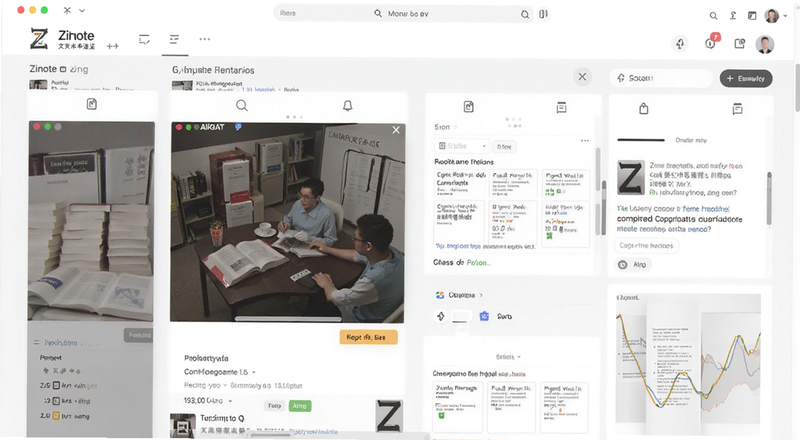Screen dimensions: 800x440
Task: Click the hamburger icon in left gray panel
Action: coord(36,343)
